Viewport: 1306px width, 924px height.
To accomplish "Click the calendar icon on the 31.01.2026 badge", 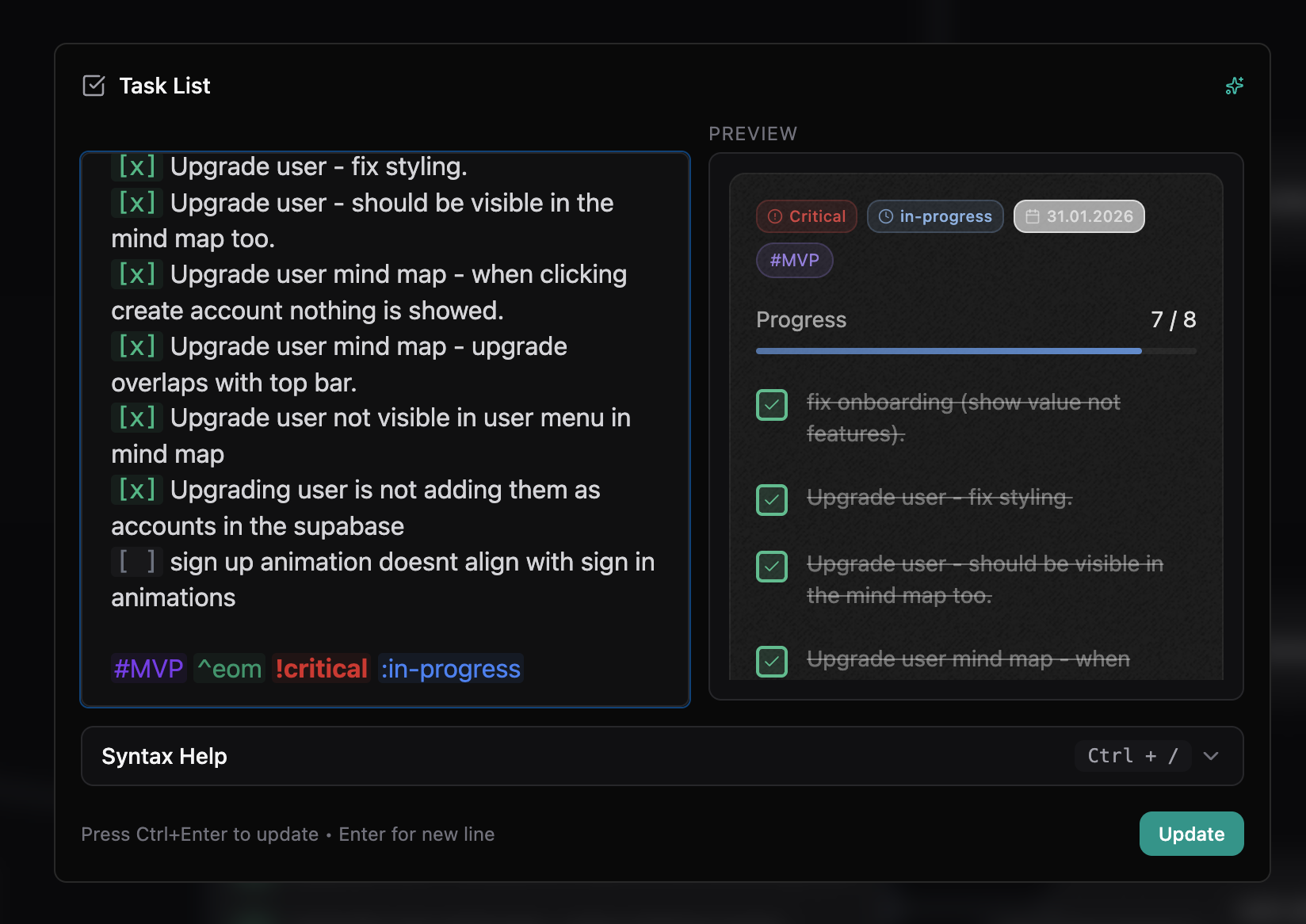I will click(x=1033, y=216).
